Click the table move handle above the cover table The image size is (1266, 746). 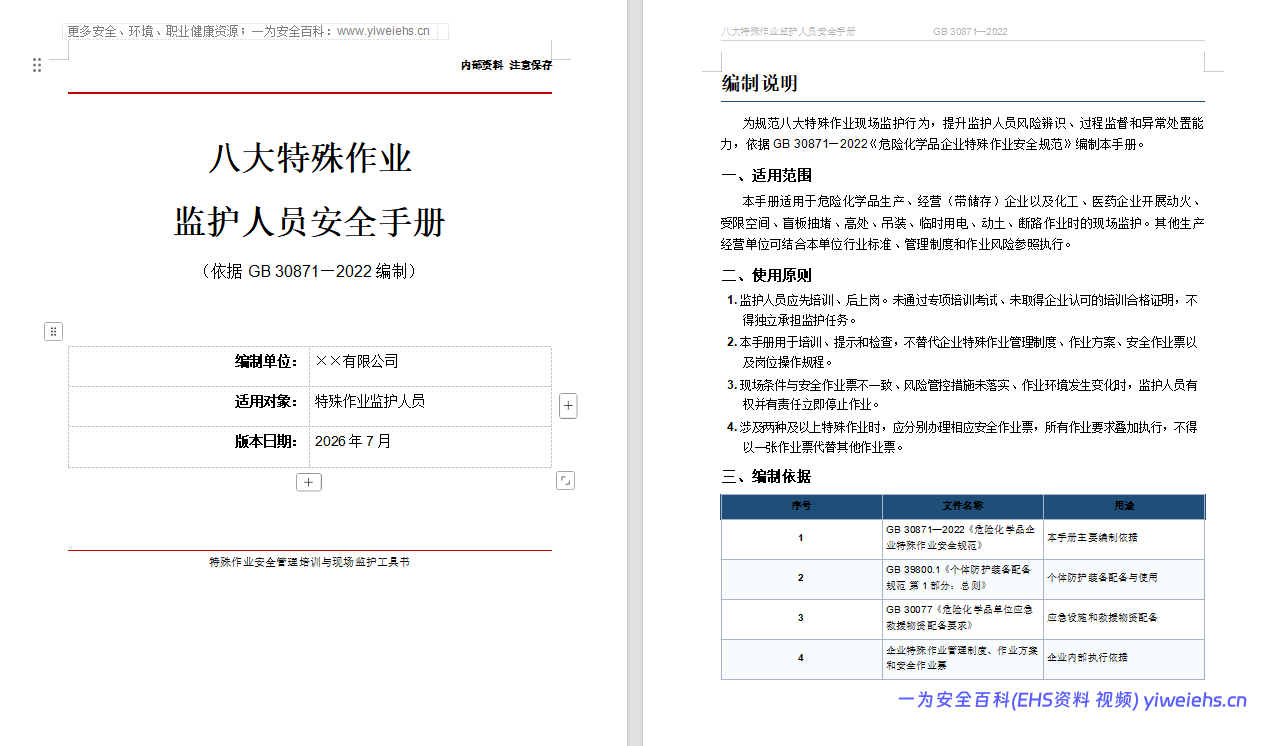(x=54, y=331)
